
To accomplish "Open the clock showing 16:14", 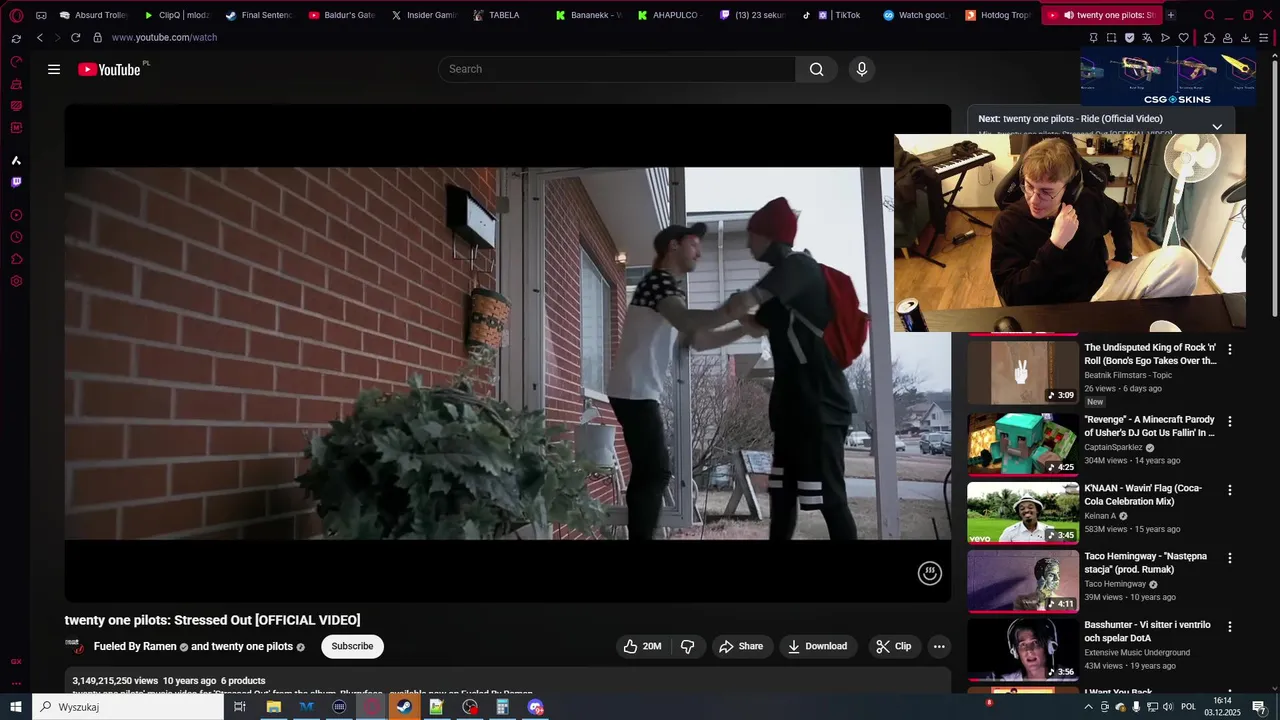I will [1222, 706].
